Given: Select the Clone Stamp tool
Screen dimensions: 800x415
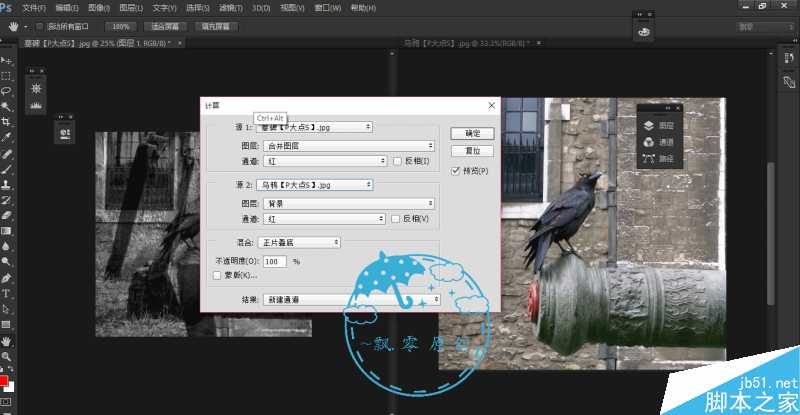Looking at the screenshot, I should [6, 184].
